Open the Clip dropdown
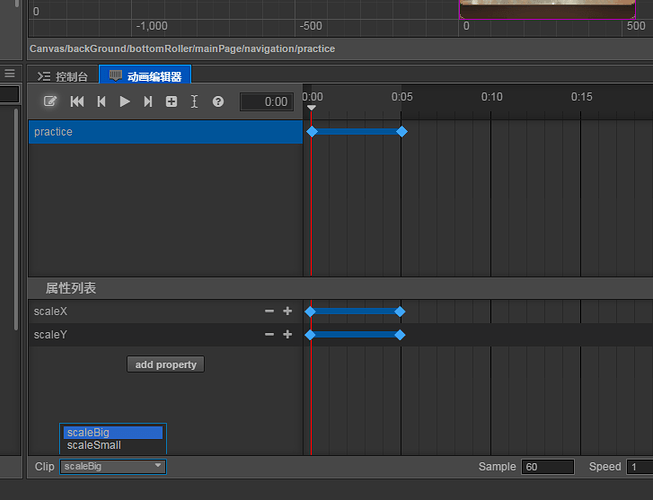 click(113, 466)
